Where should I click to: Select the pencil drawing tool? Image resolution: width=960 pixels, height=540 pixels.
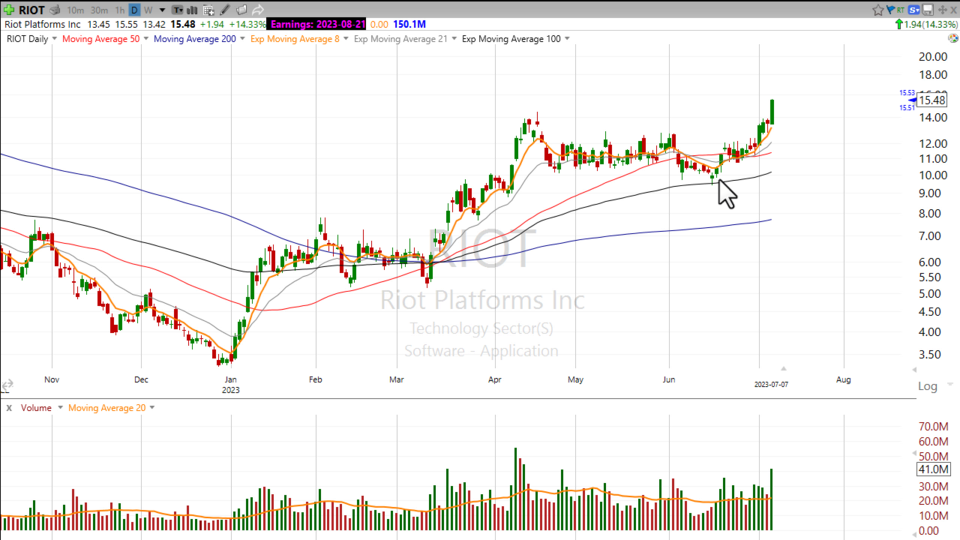[x=225, y=10]
